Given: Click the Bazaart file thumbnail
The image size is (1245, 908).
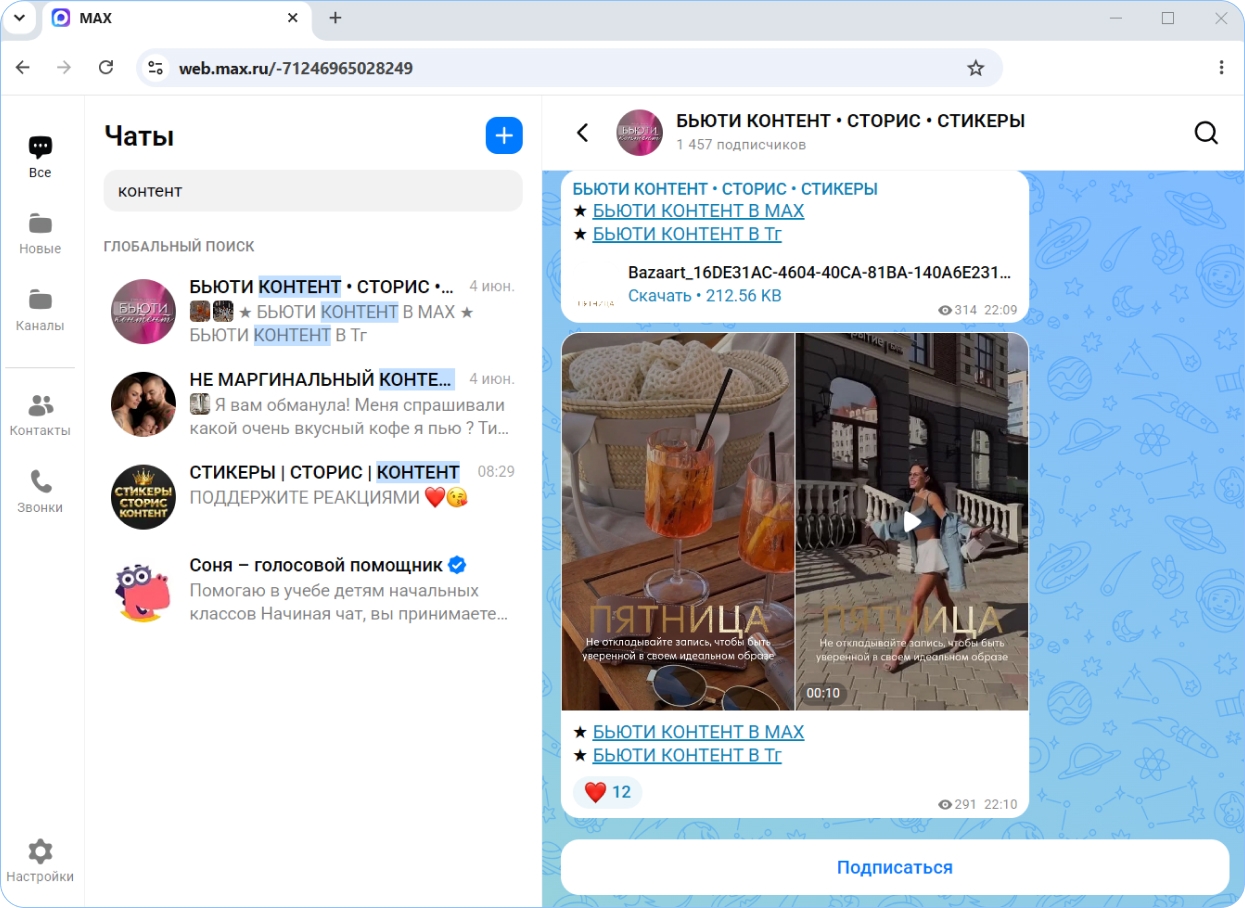Looking at the screenshot, I should (596, 284).
